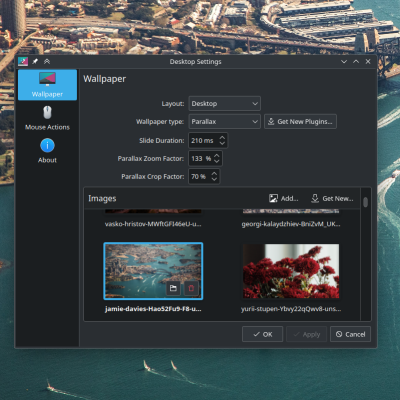Open the Wallpaper section in the sidebar

click(47, 85)
